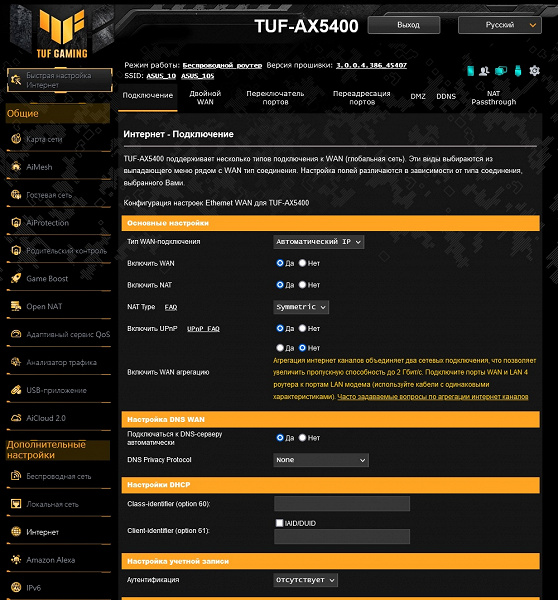The height and width of the screenshot is (600, 558).
Task: Click the Class-identifier option 60 field
Action: pyautogui.click(x=342, y=504)
